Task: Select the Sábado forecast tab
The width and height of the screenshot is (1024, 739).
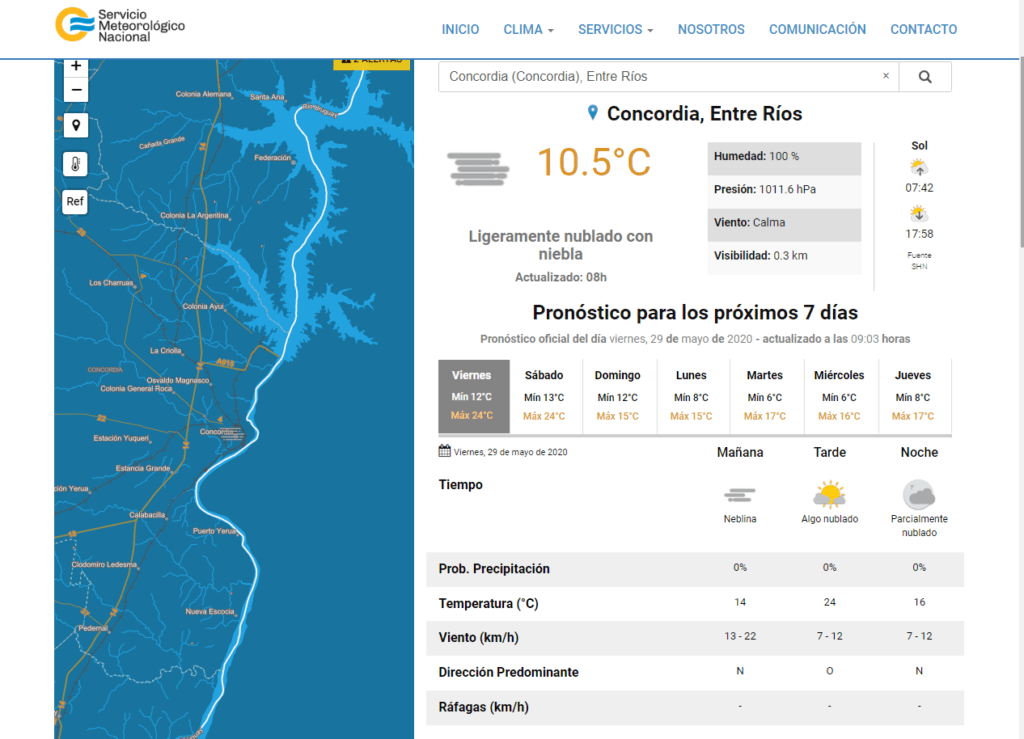Action: click(x=544, y=396)
